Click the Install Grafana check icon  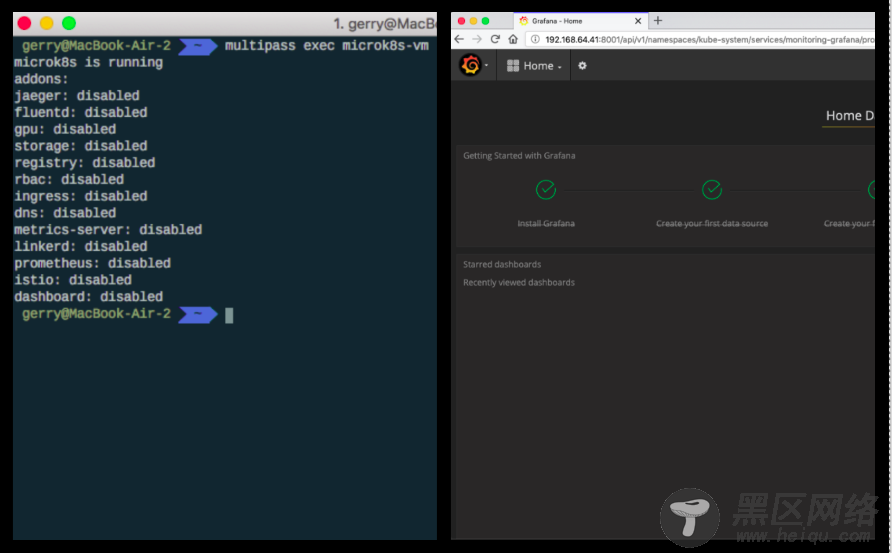click(546, 189)
